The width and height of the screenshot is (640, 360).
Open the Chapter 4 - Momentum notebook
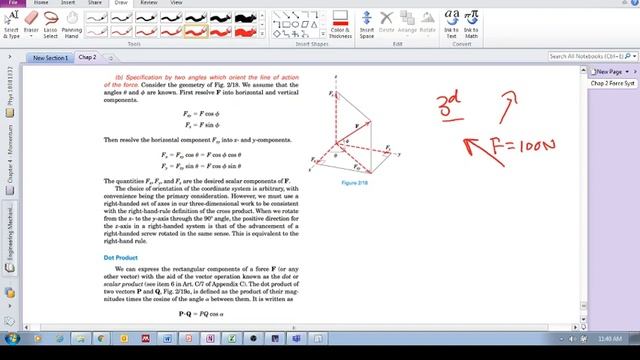(x=10, y=160)
